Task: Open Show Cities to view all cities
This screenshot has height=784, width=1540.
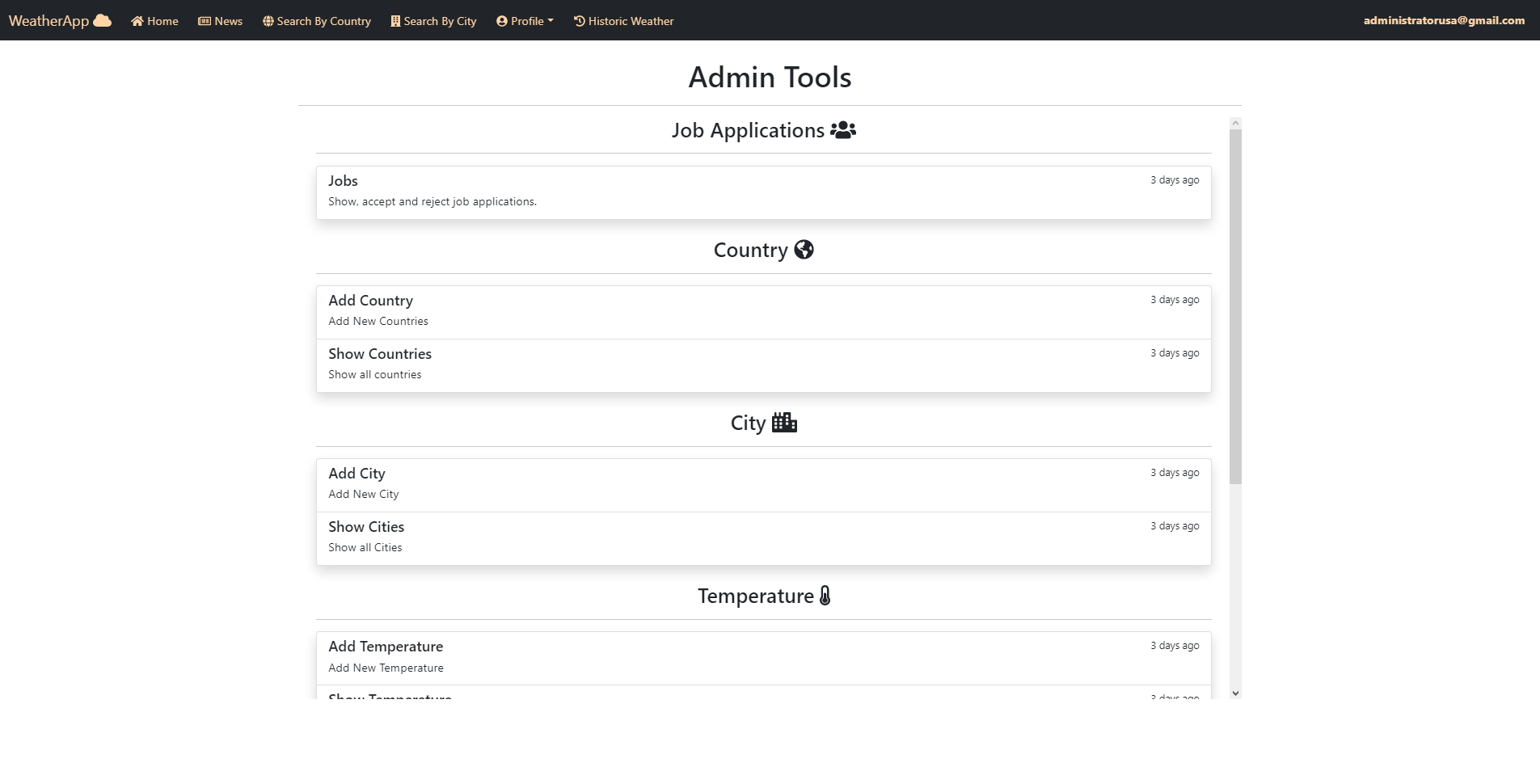Action: click(762, 536)
